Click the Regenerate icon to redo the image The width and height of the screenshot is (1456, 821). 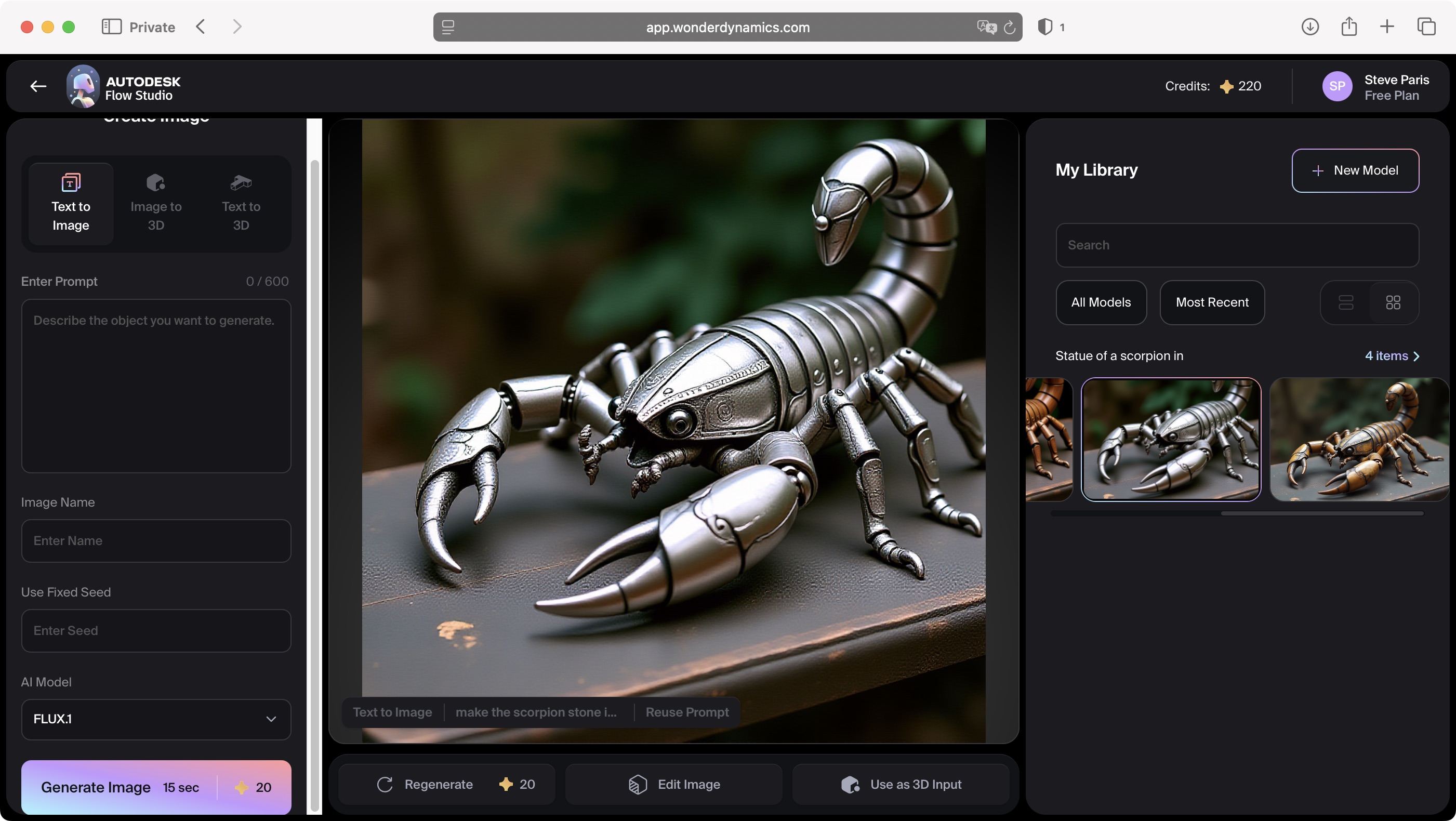coord(385,784)
